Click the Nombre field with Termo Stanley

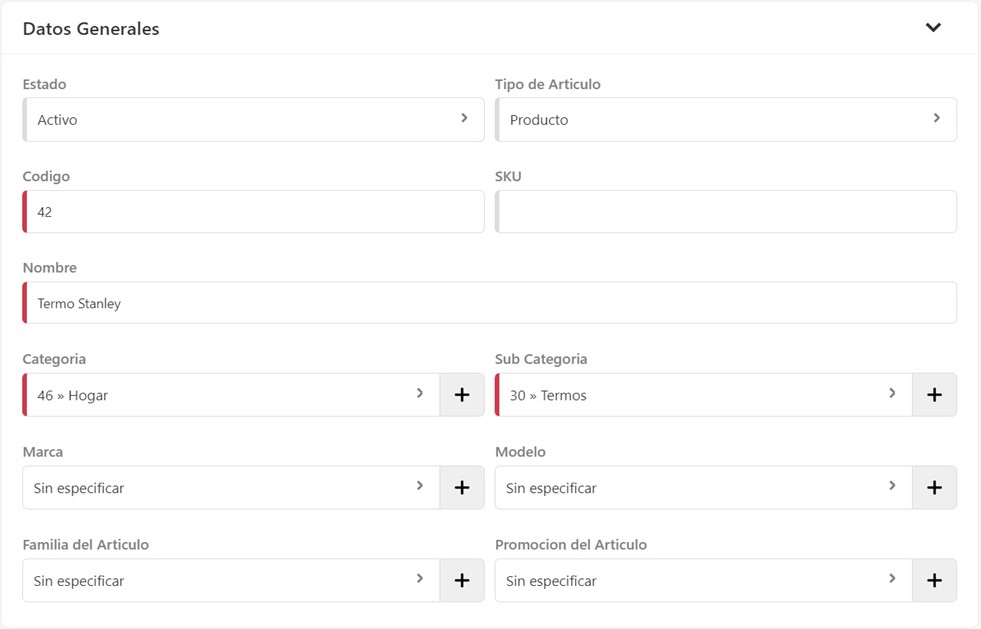(x=490, y=303)
